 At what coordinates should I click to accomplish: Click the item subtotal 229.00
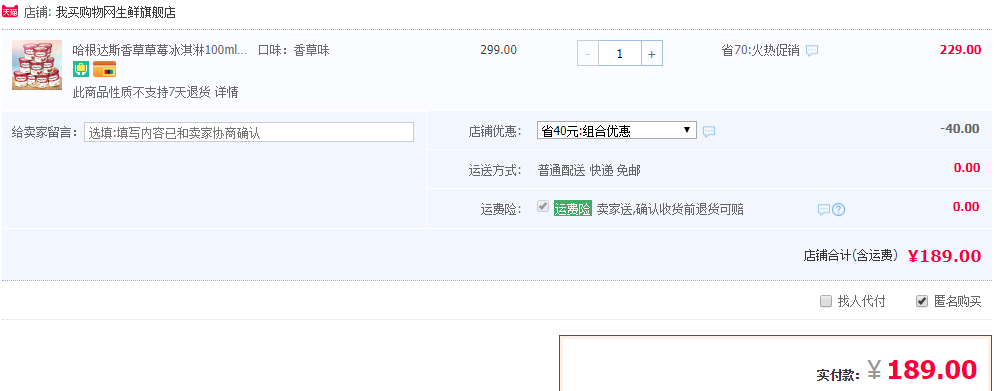coord(960,50)
